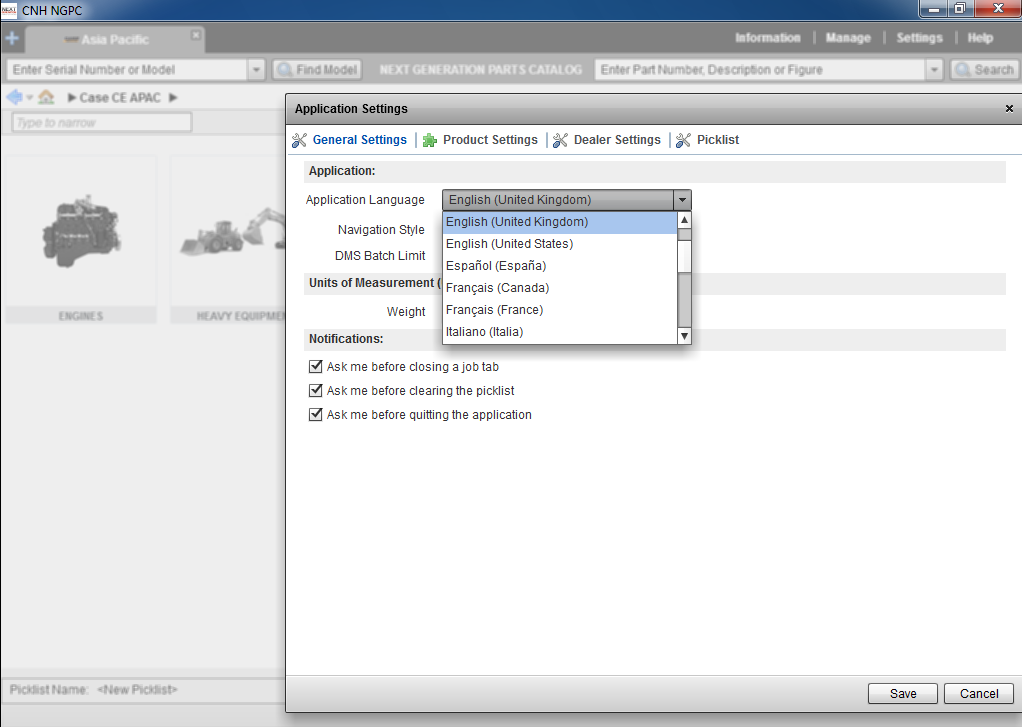Screen dimensions: 1022x727
Task: Disable Ask me before closing a job tab
Action: (316, 367)
